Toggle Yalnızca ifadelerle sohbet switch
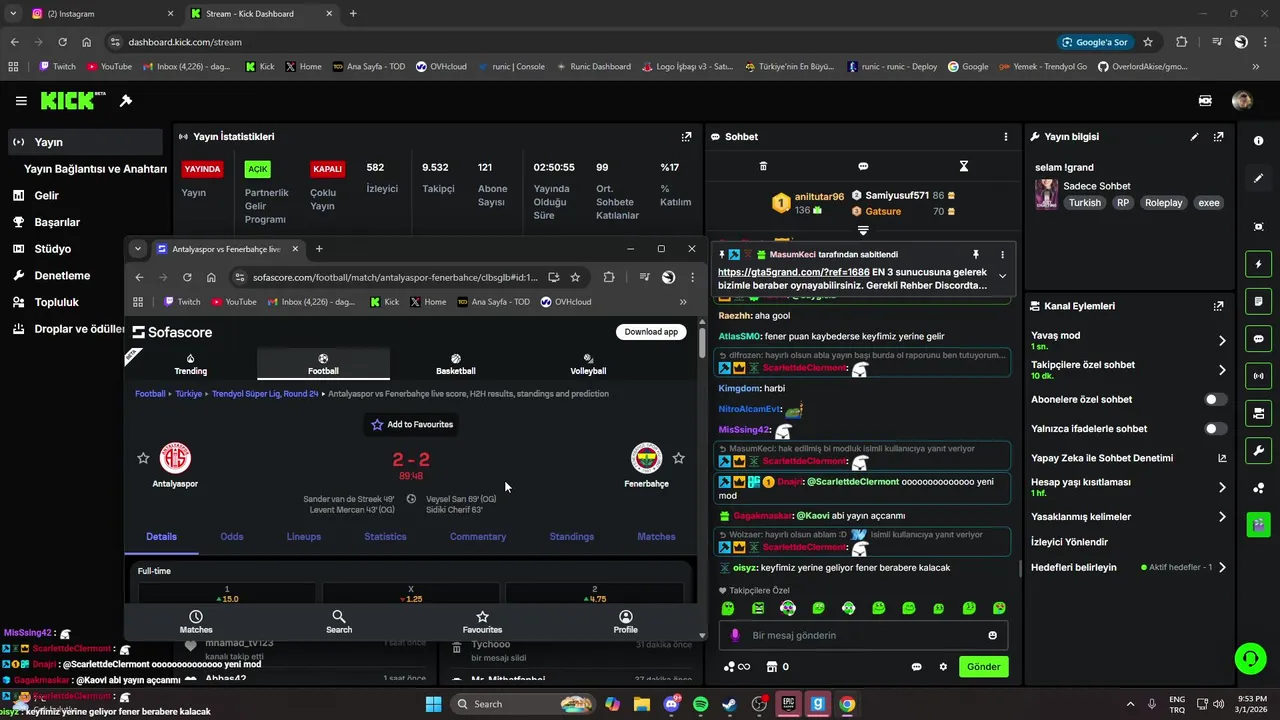 click(x=1215, y=429)
